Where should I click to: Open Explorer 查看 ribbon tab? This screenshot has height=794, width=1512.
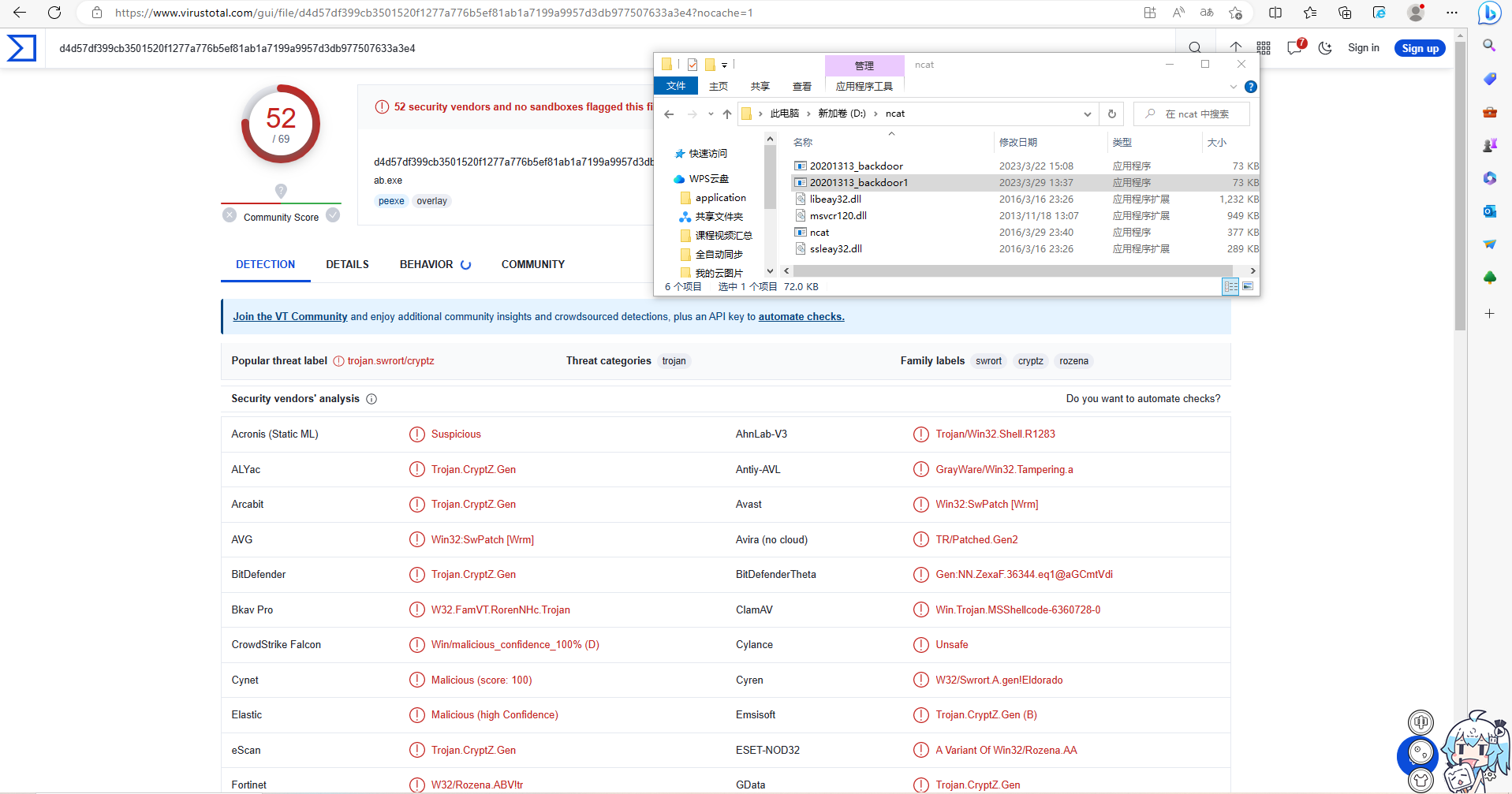802,86
